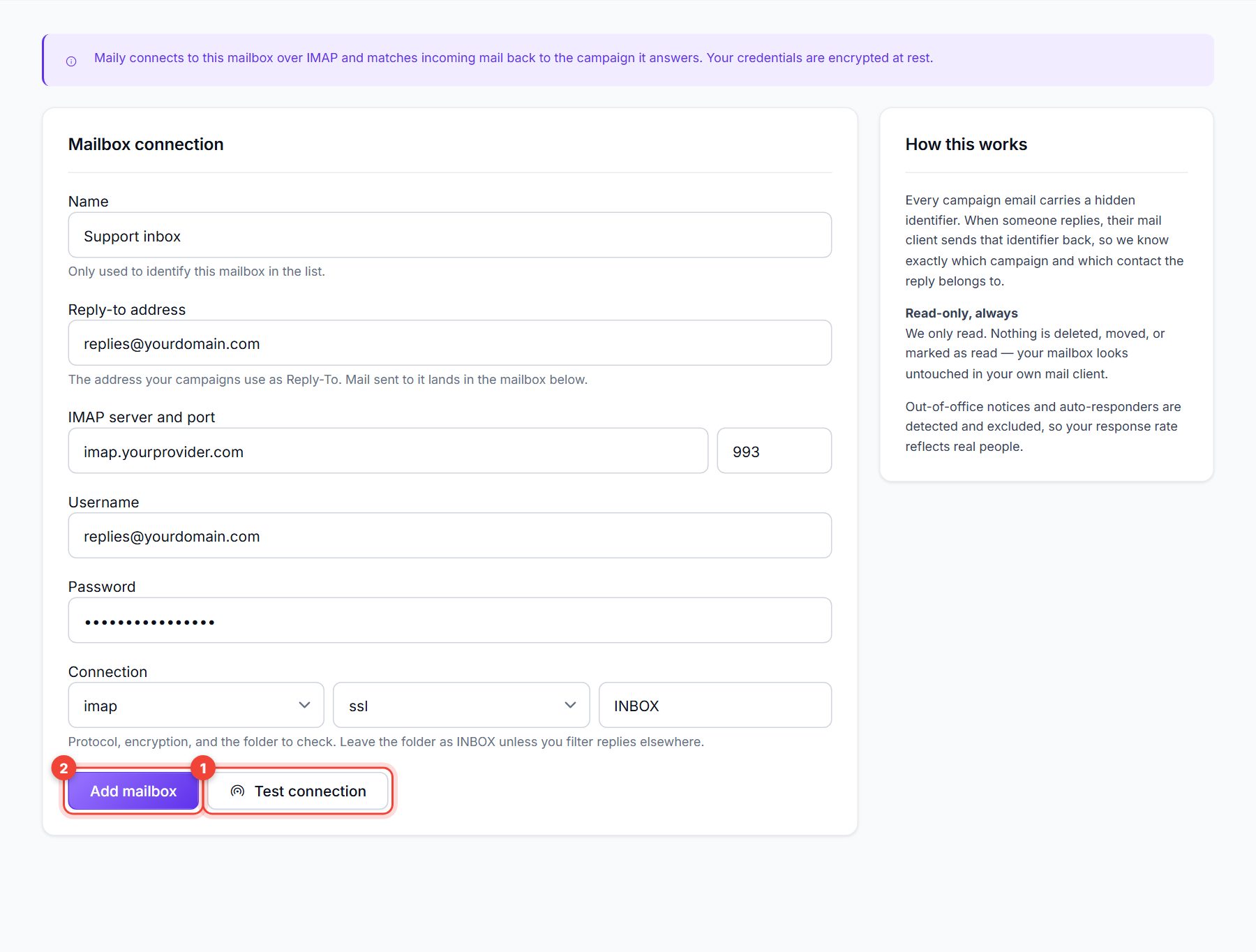This screenshot has height=952, width=1256.
Task: Click the How this works heading
Action: [966, 144]
